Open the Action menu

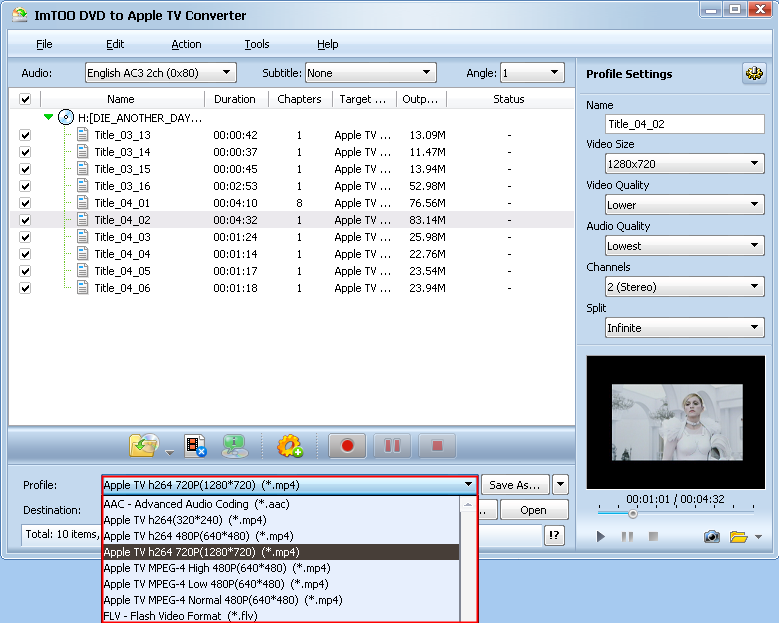point(186,44)
